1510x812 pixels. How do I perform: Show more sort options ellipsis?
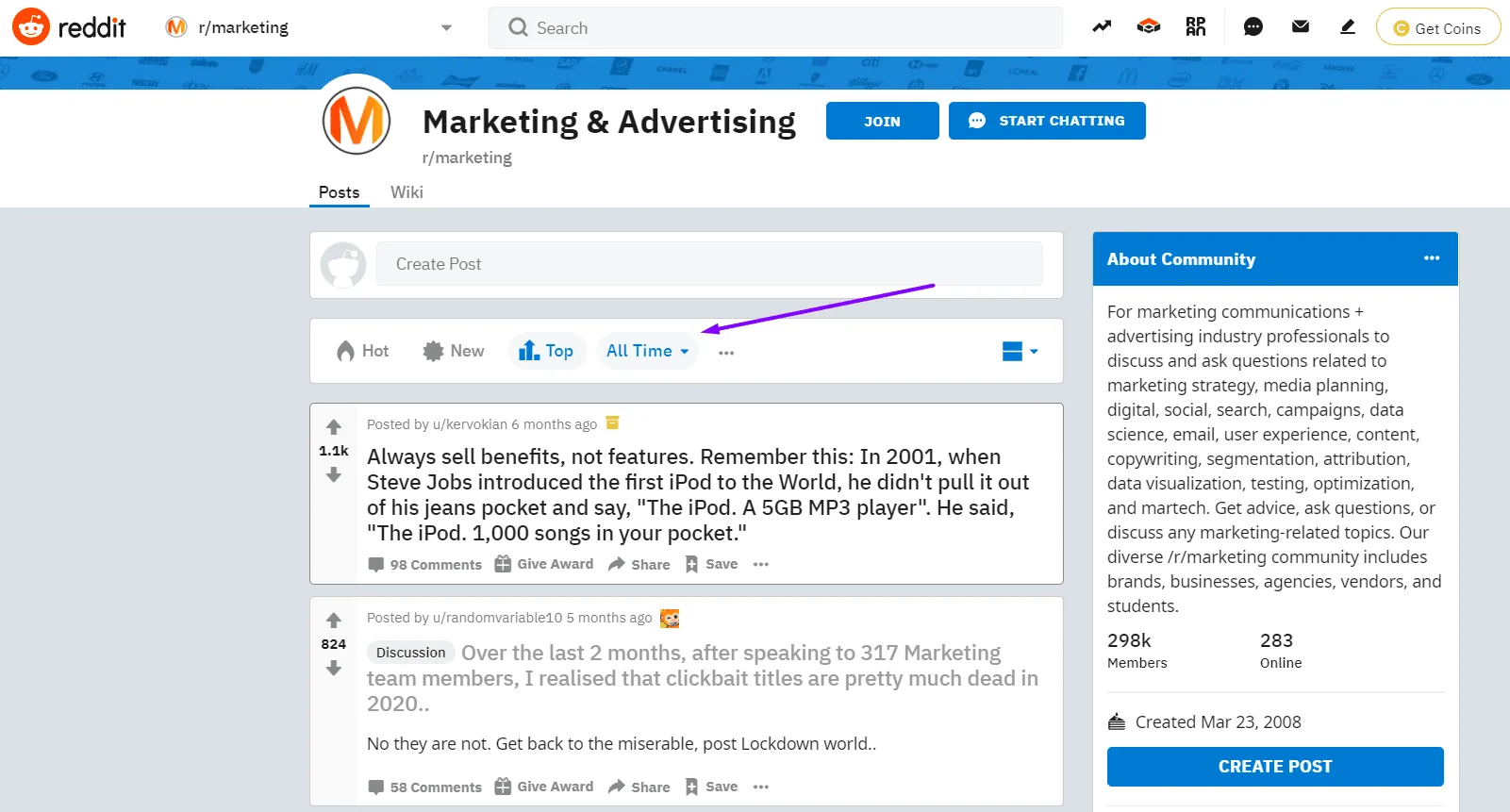(726, 352)
